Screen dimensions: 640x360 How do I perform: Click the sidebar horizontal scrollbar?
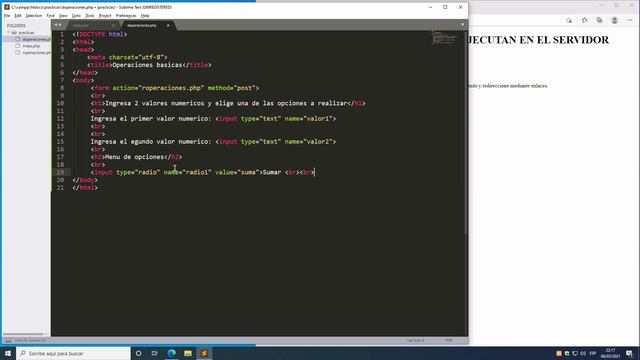point(23,334)
